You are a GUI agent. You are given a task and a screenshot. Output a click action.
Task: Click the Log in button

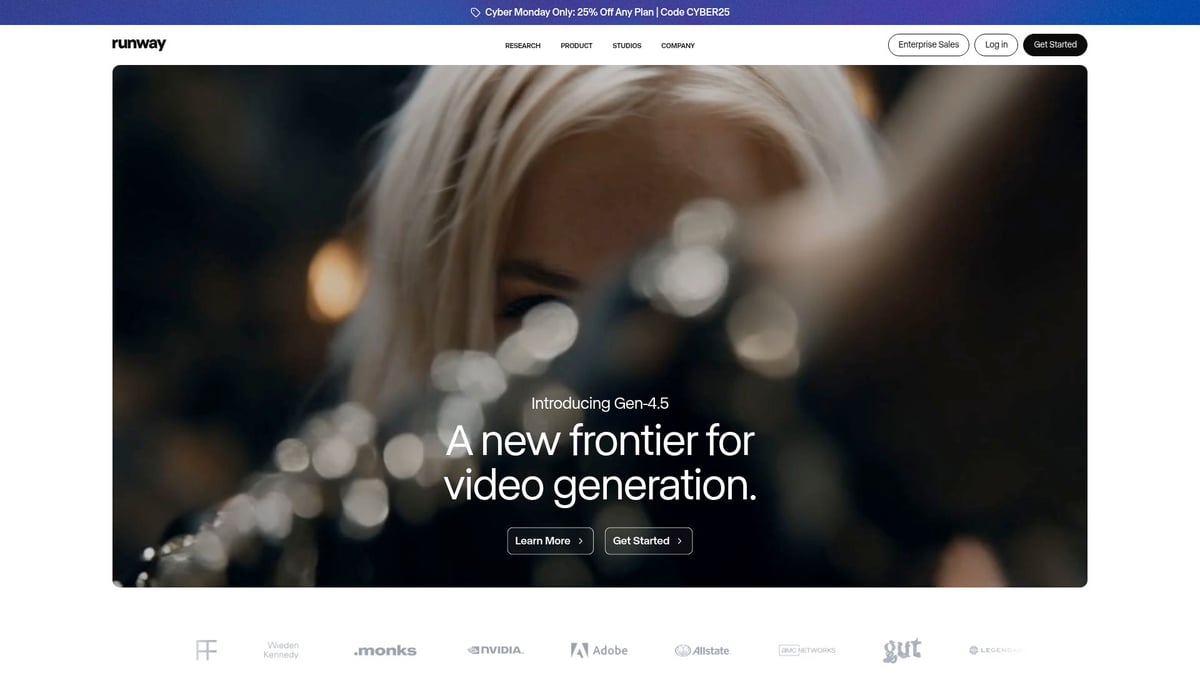995,44
